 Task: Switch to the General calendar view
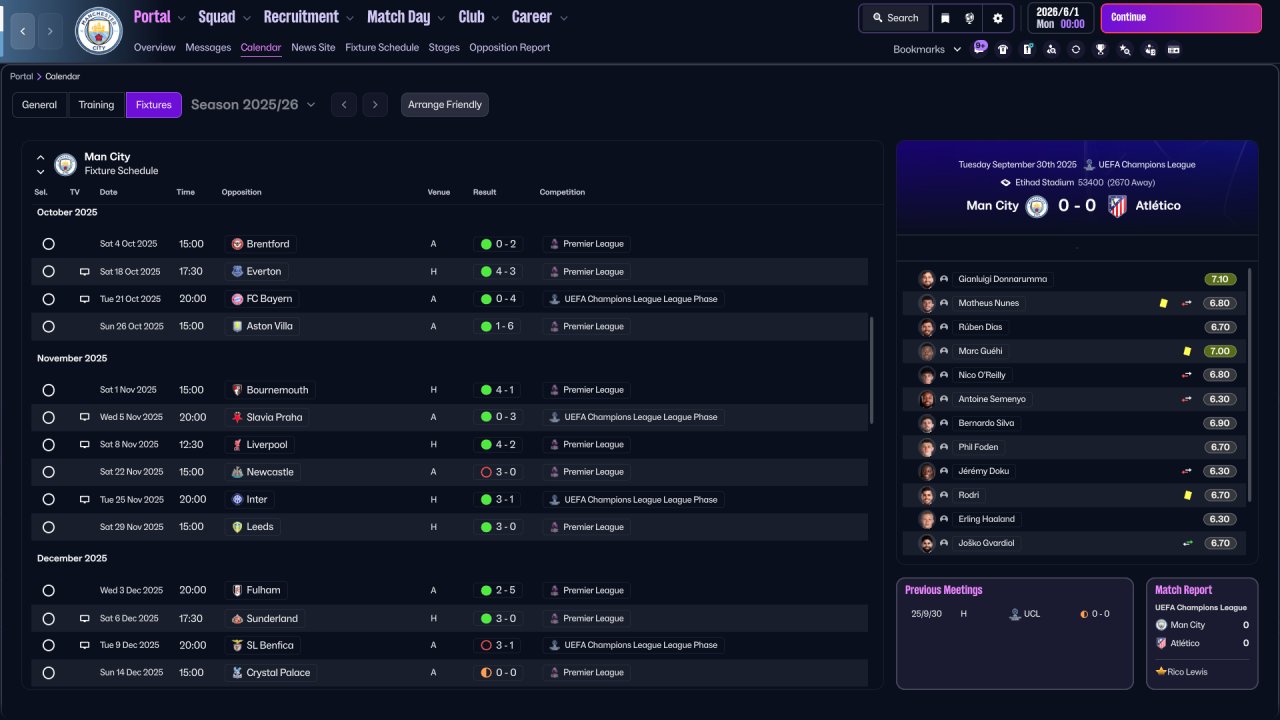tap(40, 105)
